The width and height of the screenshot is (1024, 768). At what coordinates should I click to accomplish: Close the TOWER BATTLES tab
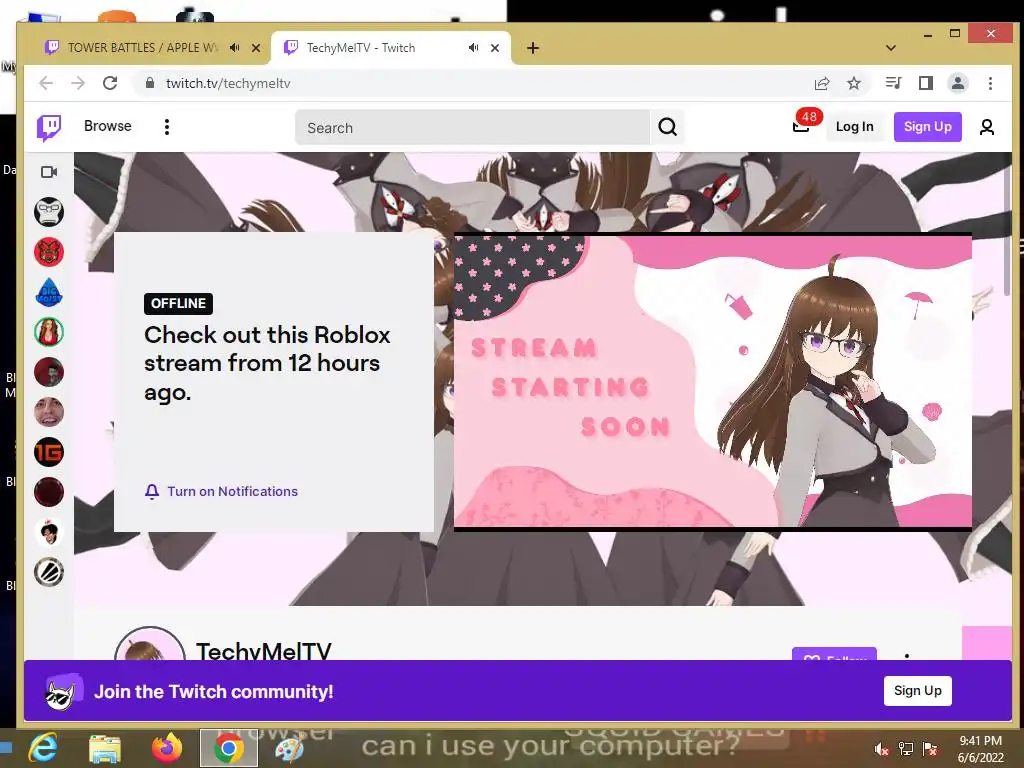coord(256,48)
